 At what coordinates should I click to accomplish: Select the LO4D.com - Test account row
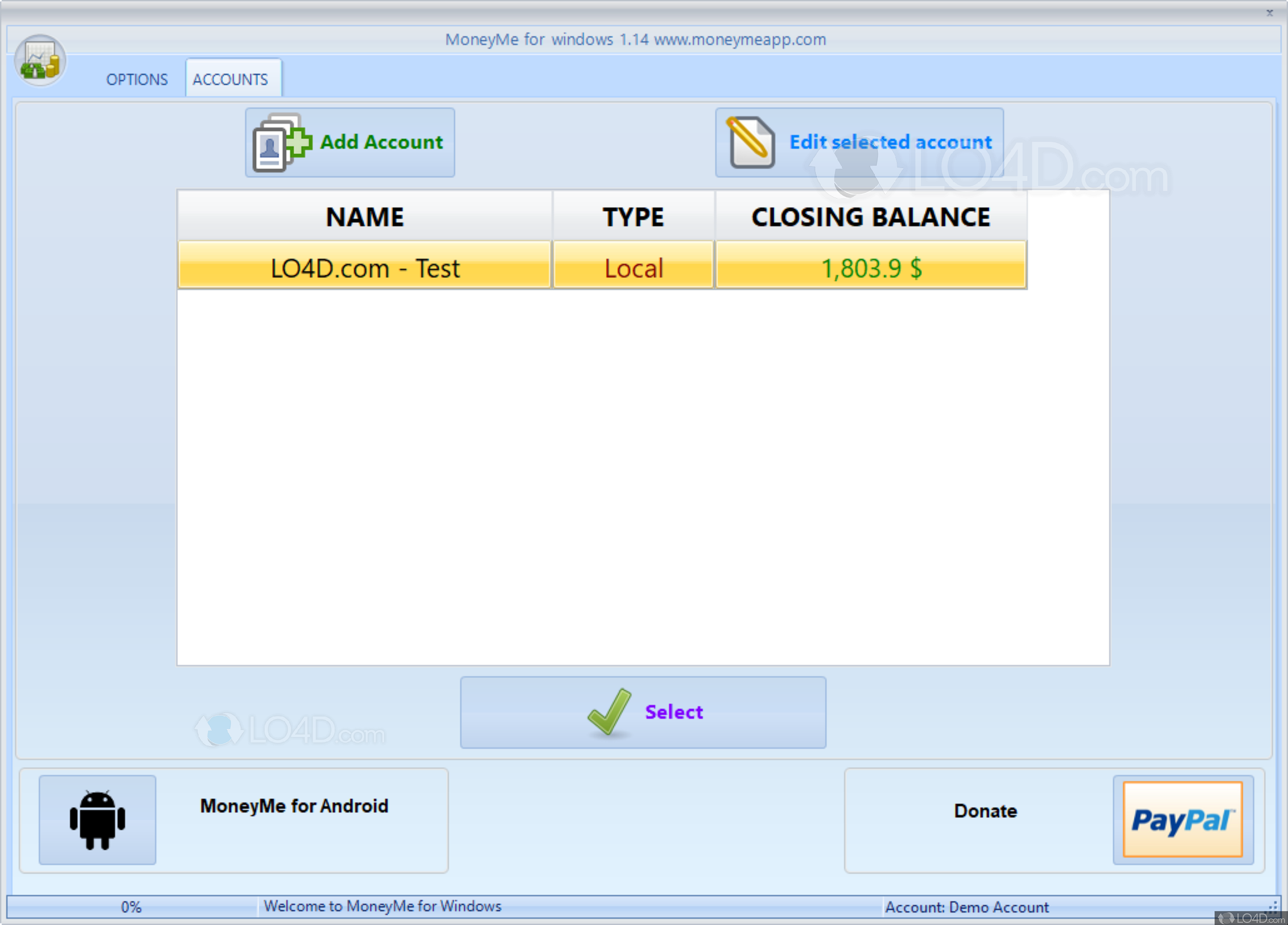(365, 268)
